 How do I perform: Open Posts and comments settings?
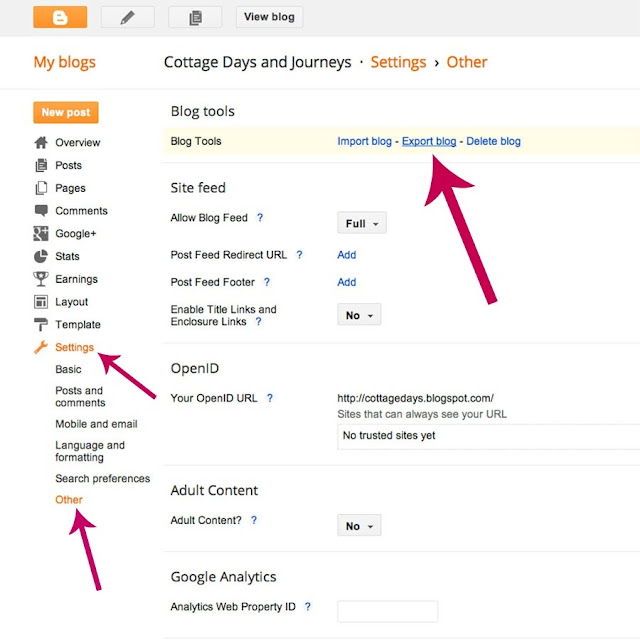(x=80, y=397)
